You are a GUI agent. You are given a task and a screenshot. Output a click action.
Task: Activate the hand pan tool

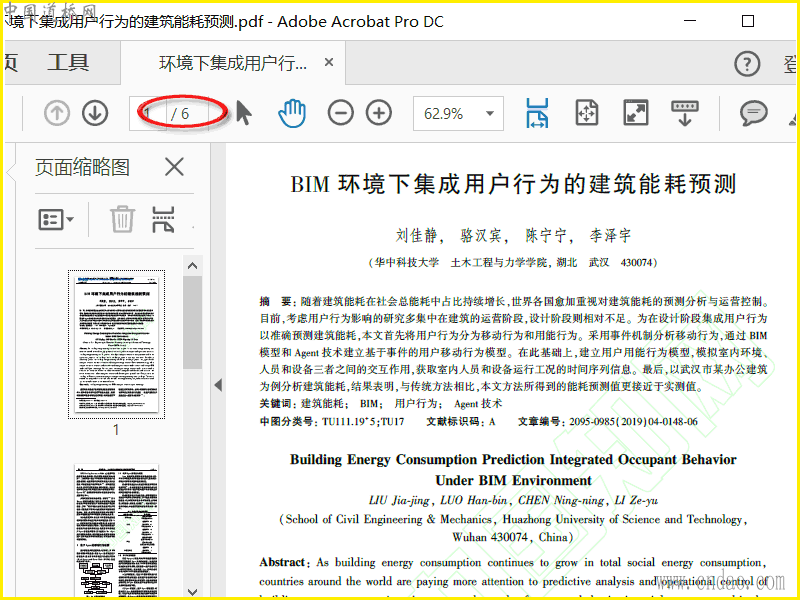[x=292, y=113]
